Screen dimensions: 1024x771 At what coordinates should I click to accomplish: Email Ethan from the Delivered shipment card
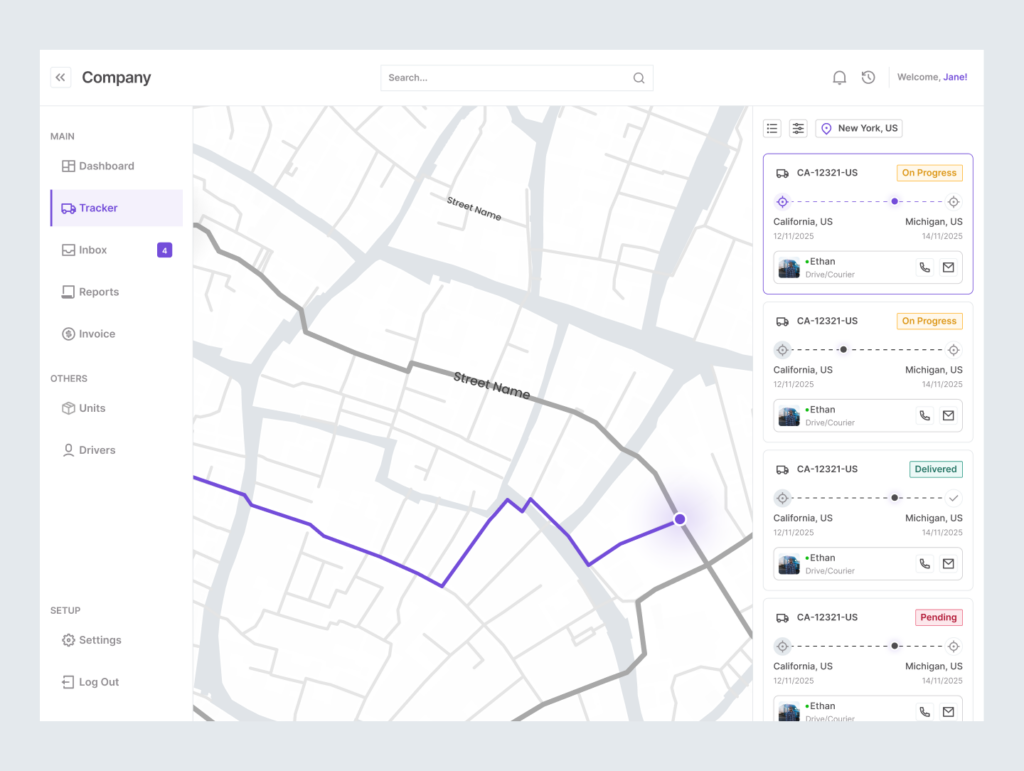[948, 564]
